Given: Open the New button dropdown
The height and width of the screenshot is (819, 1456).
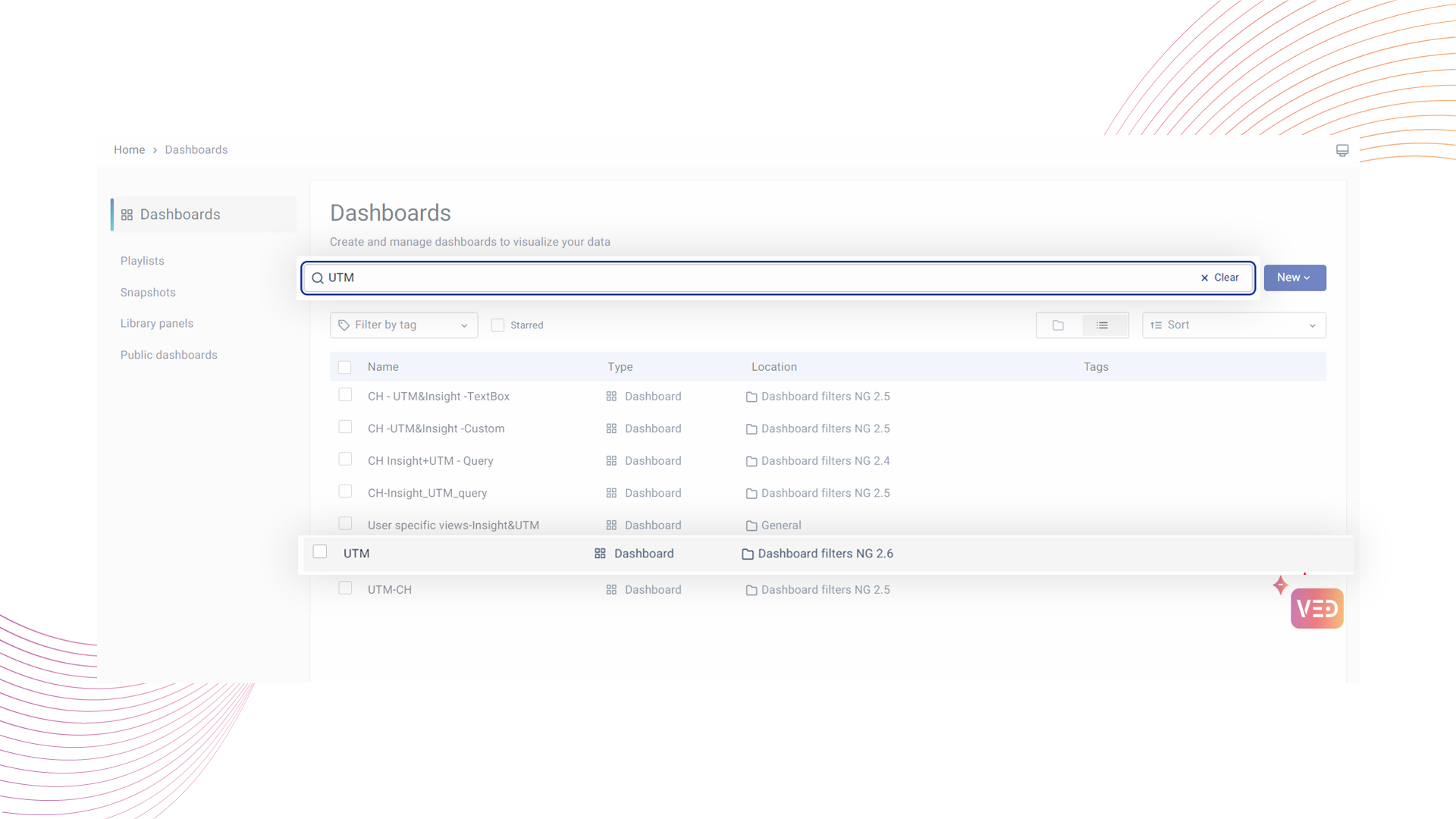Looking at the screenshot, I should (1294, 278).
